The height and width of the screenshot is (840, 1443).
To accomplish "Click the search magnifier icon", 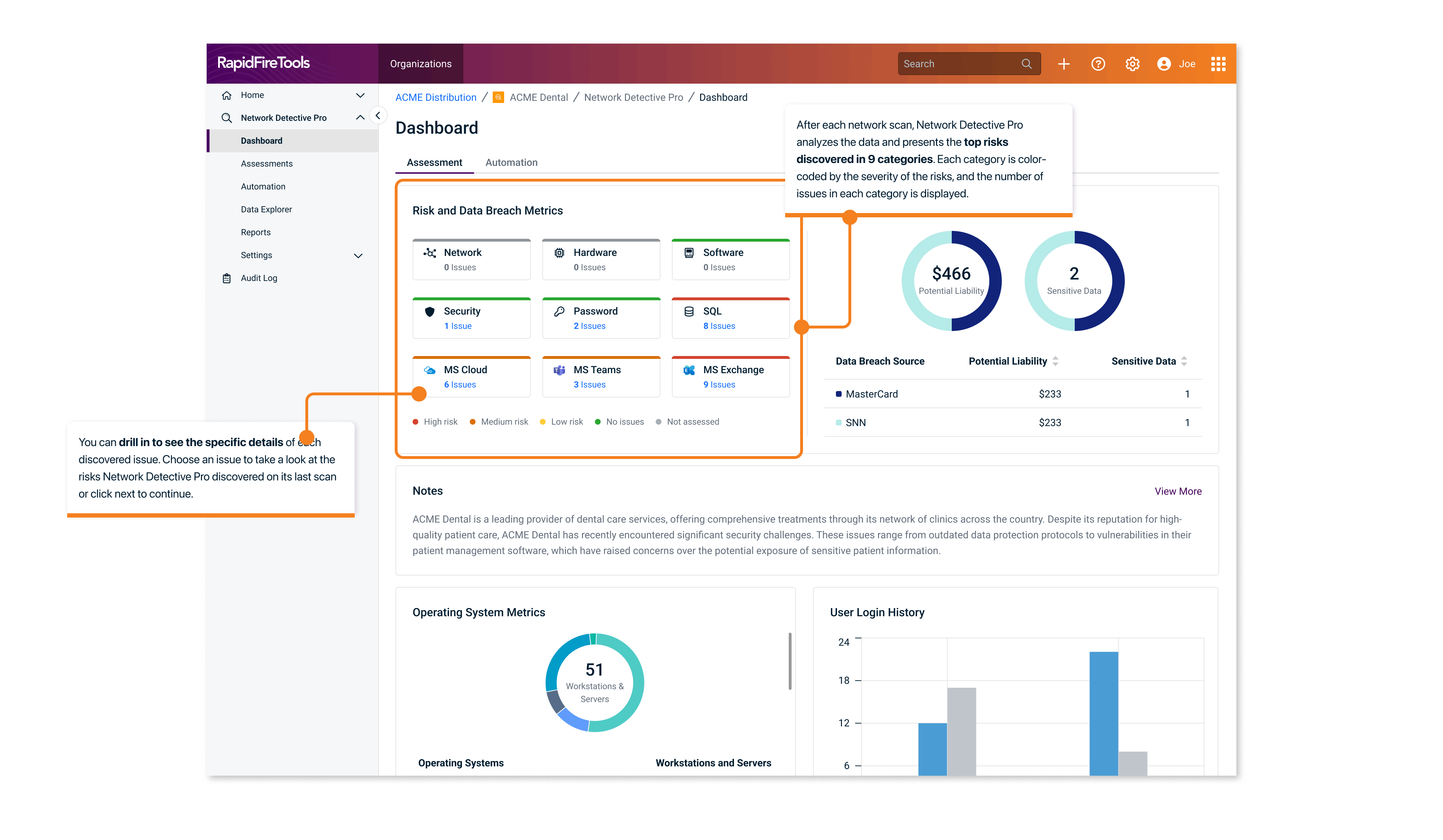I will [1027, 64].
